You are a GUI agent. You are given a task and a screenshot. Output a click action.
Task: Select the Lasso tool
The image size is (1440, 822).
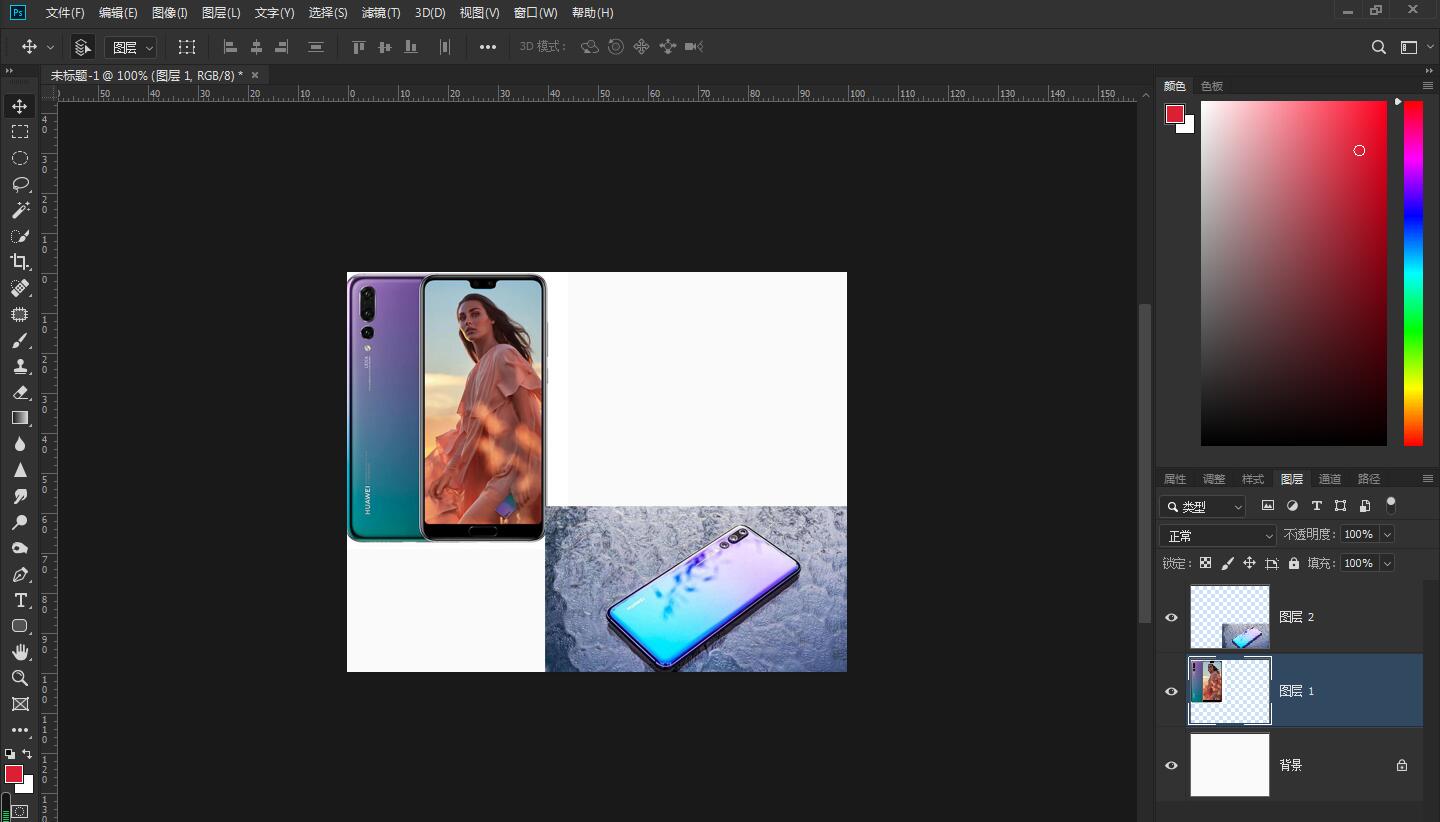[20, 184]
